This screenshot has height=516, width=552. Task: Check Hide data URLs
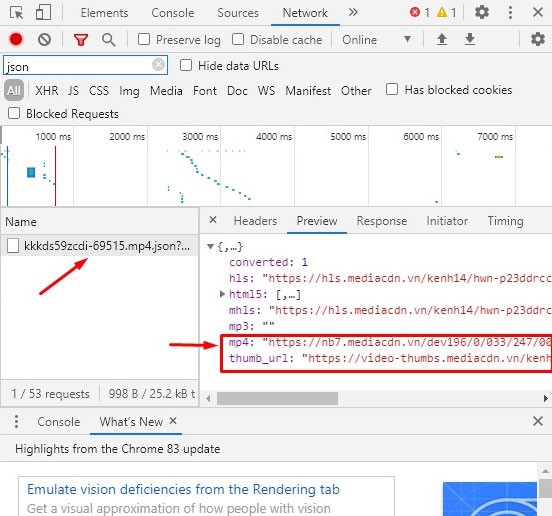click(x=186, y=65)
